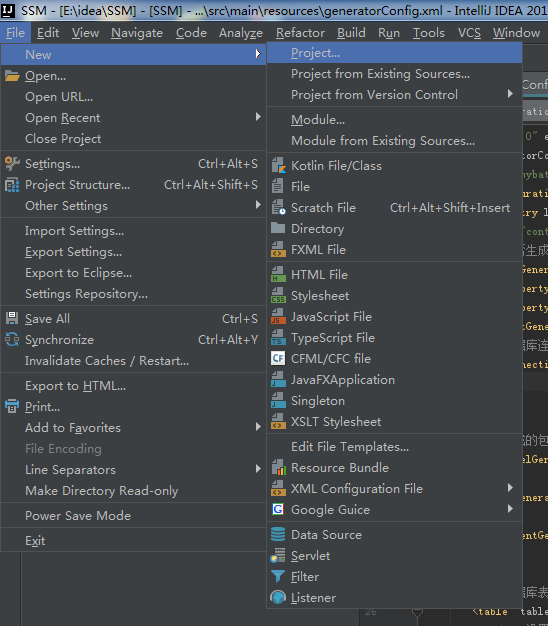Click the FXML File icon
The image size is (548, 626).
278,249
